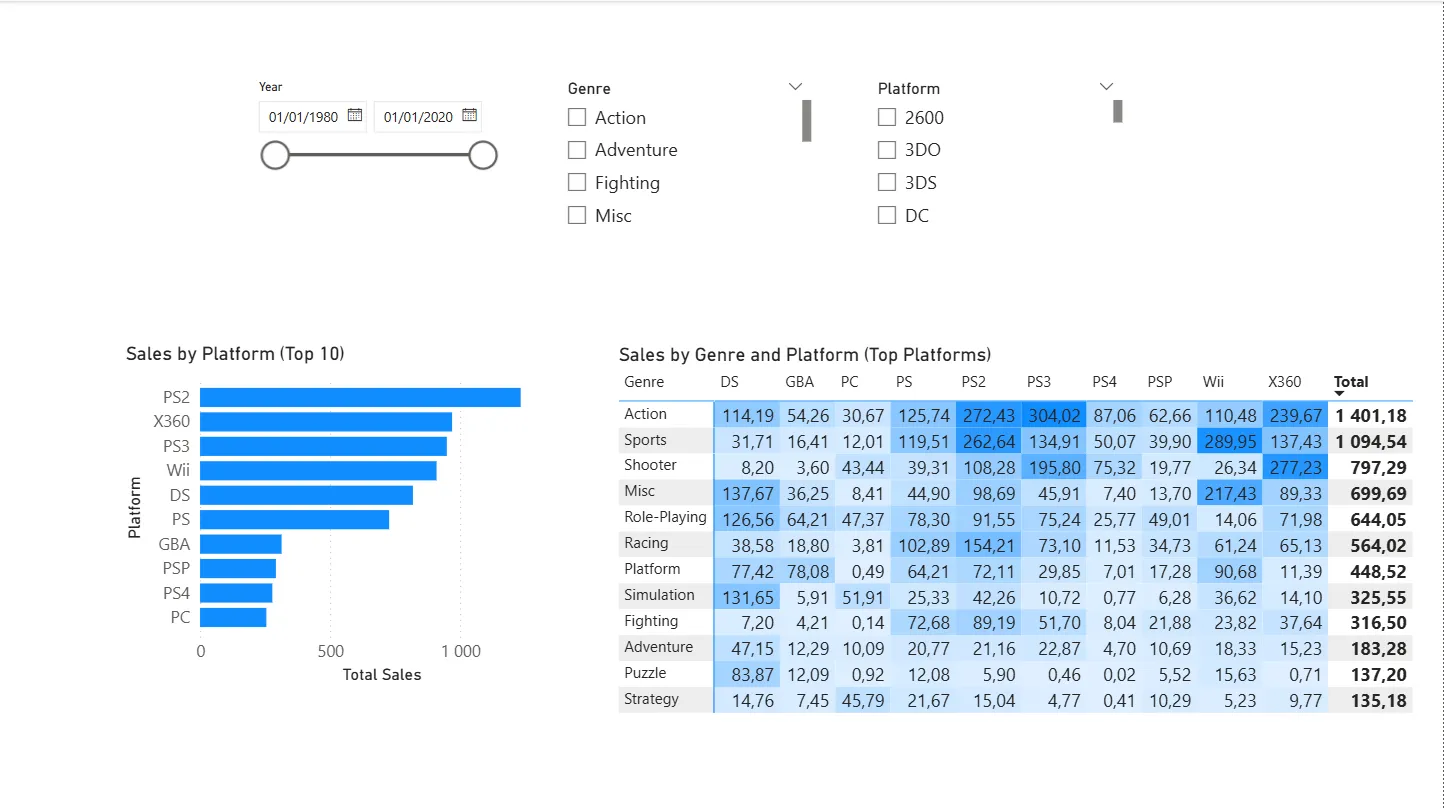Tick the Action genre checkbox
This screenshot has width=1444, height=809.
coord(577,117)
